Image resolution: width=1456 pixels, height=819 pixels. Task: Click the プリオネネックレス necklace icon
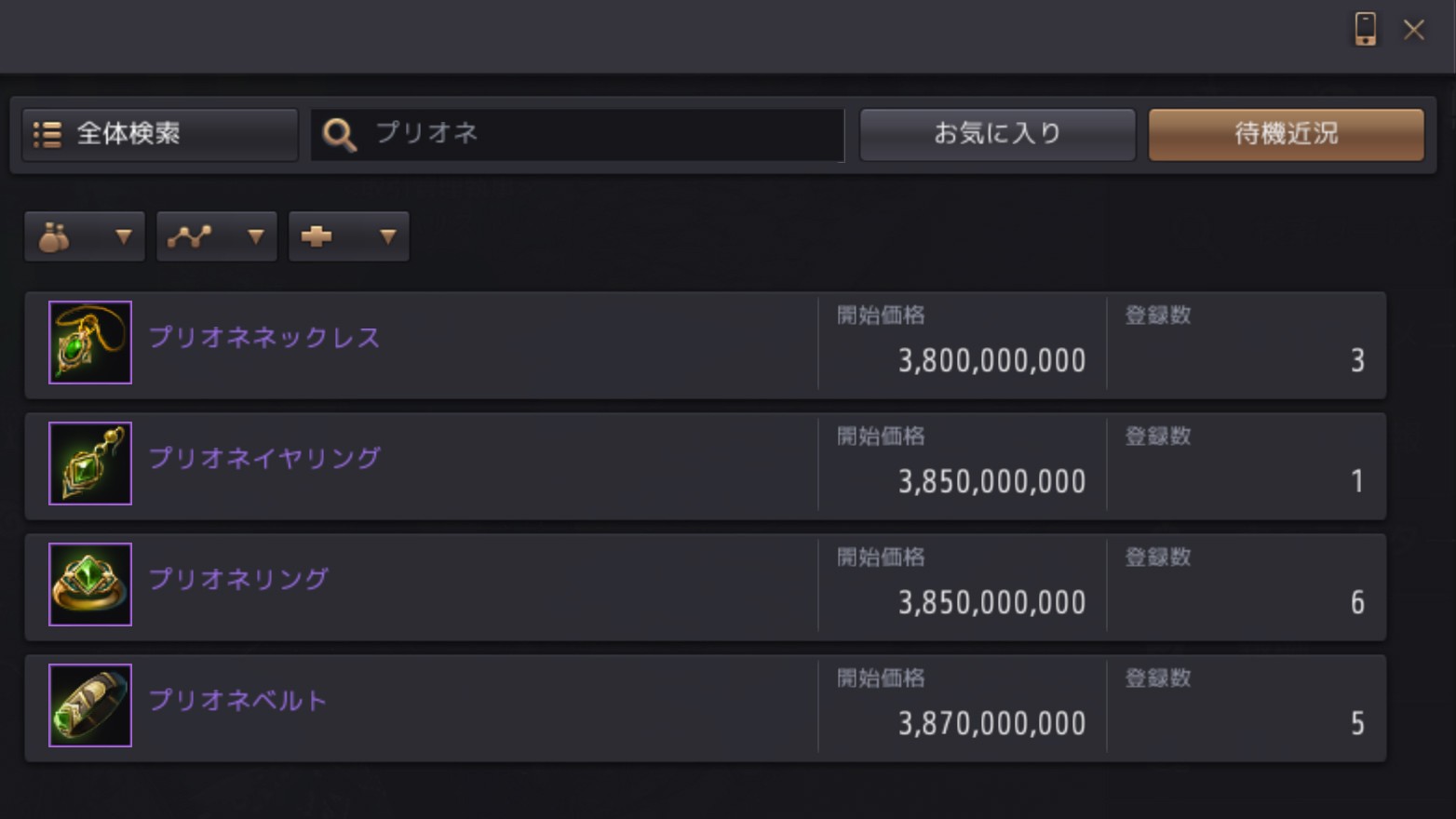[90, 342]
